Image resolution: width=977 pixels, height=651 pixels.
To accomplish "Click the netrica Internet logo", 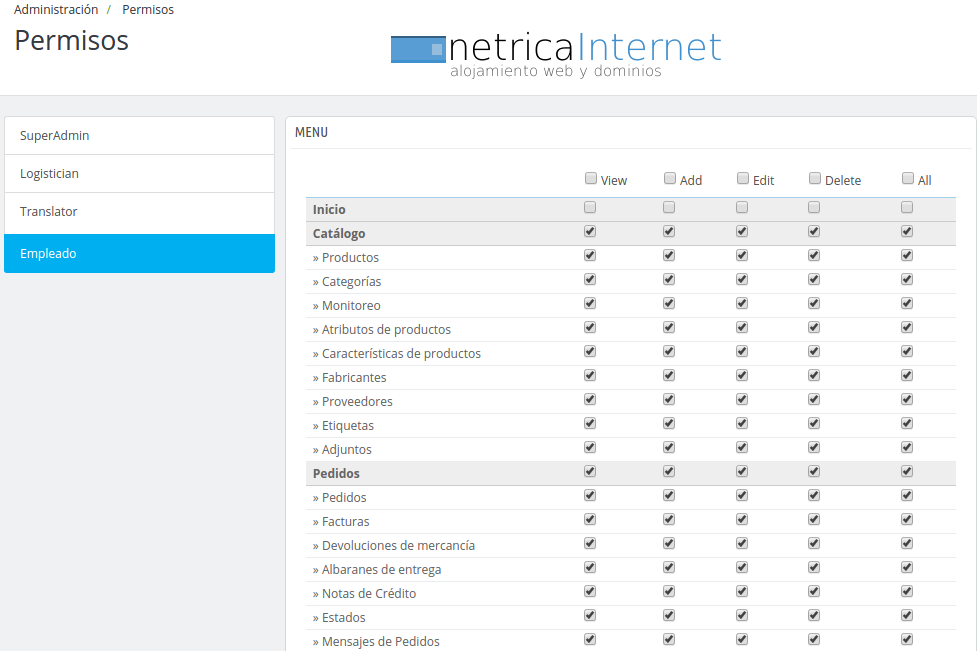I will click(x=556, y=54).
